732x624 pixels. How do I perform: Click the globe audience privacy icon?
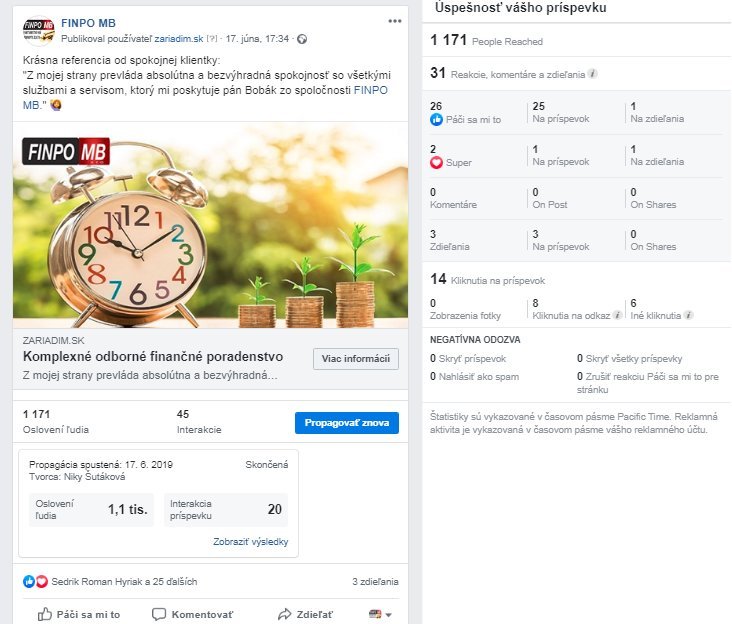click(x=302, y=39)
